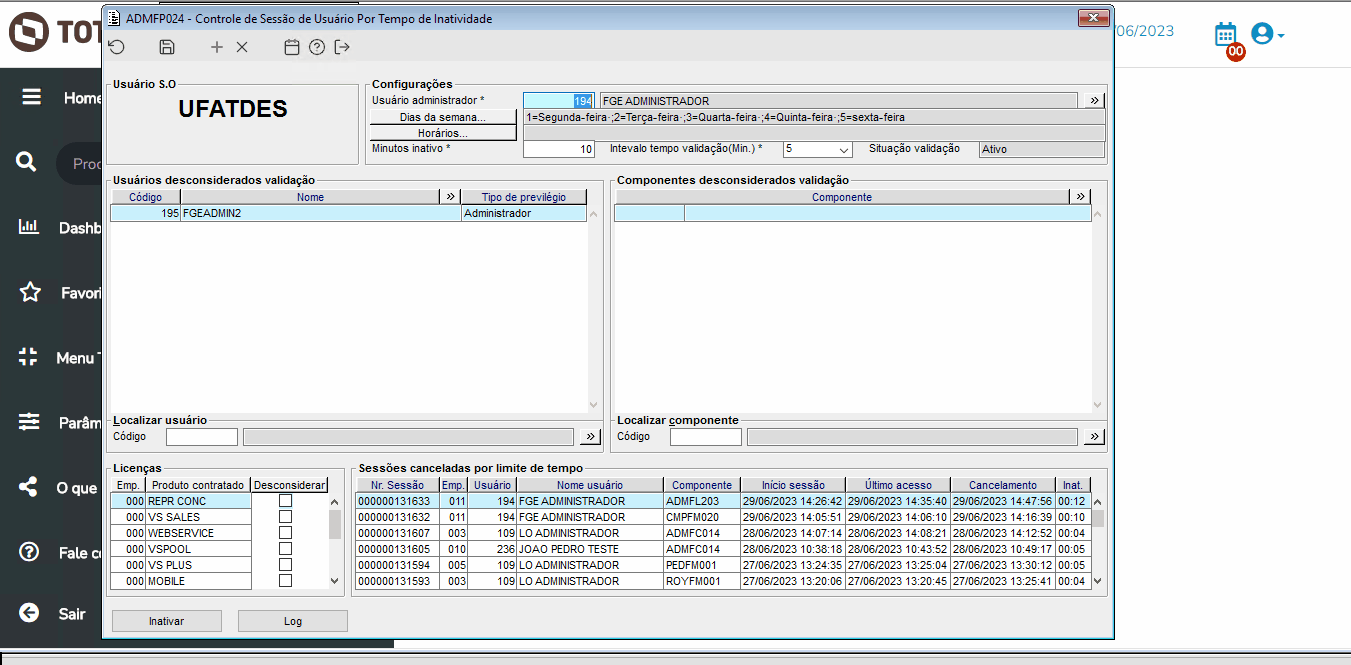
Task: Open help via question mark toolbar icon
Action: [317, 47]
